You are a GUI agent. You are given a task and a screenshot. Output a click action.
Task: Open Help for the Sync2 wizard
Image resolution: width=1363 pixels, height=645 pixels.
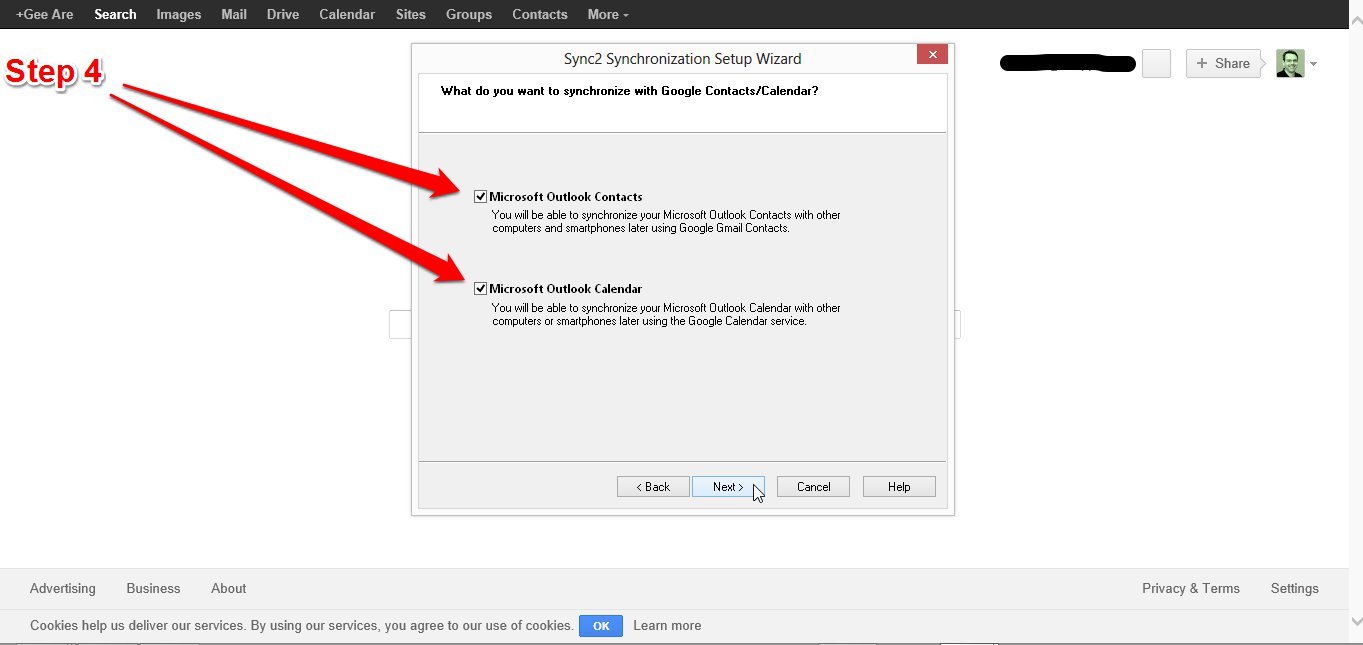point(899,487)
